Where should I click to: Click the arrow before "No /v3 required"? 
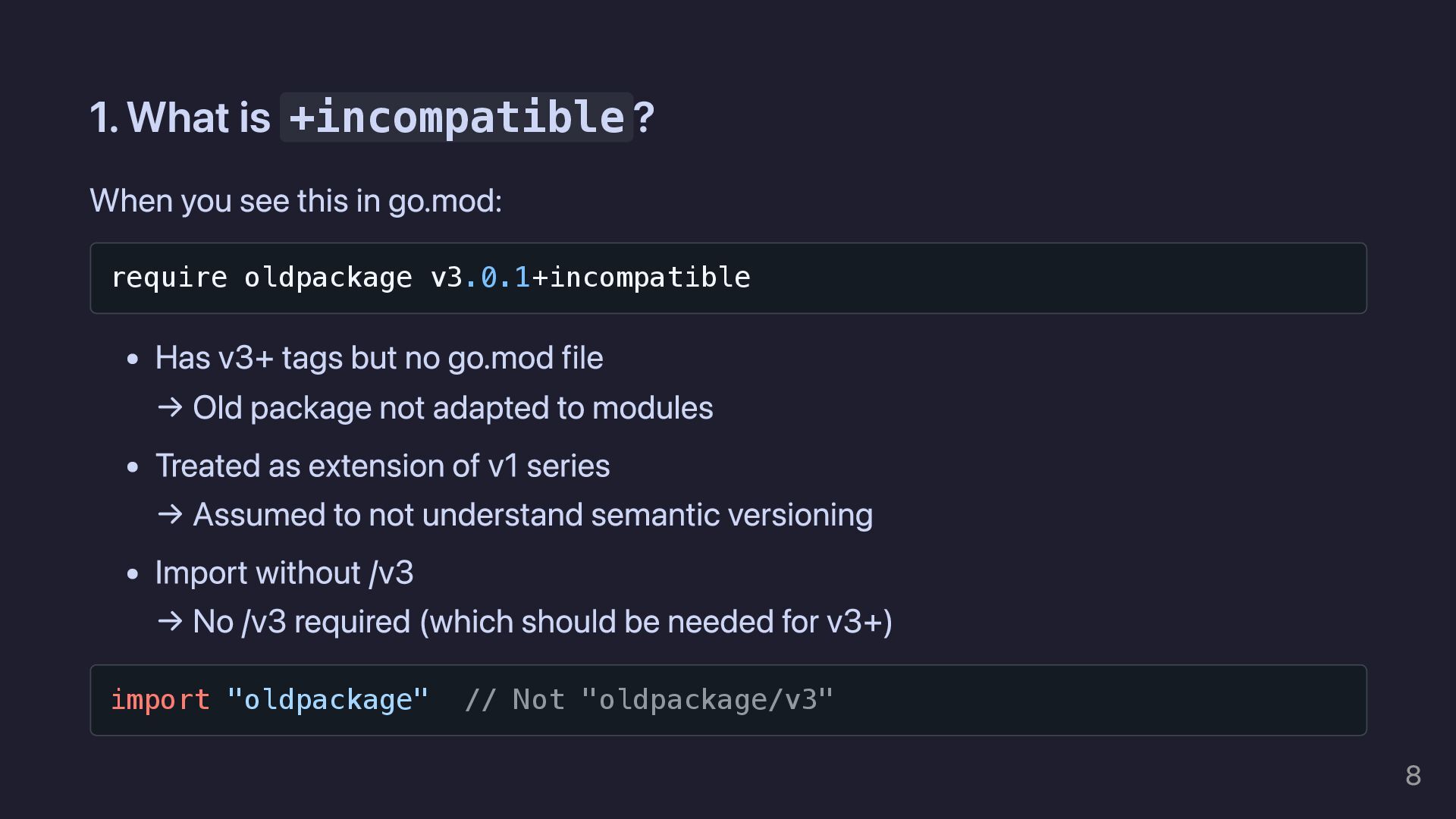170,622
